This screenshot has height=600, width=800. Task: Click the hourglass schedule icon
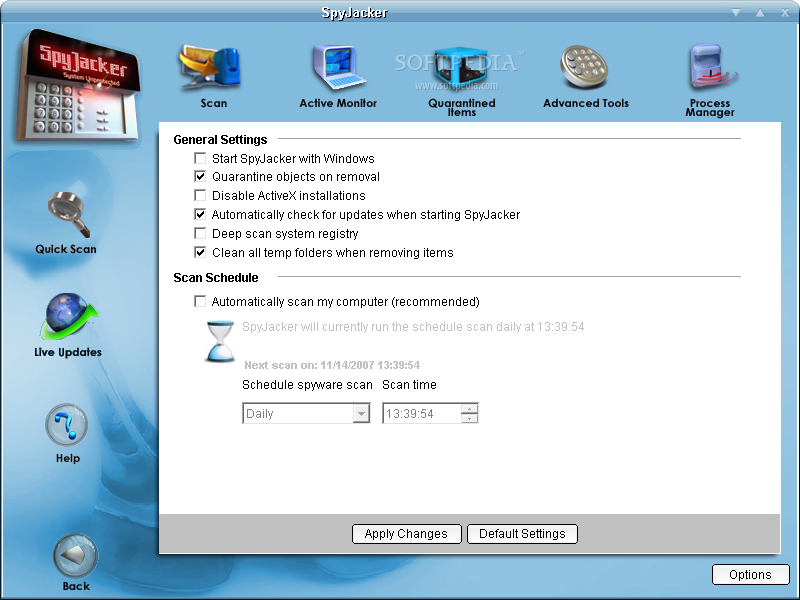click(x=220, y=341)
